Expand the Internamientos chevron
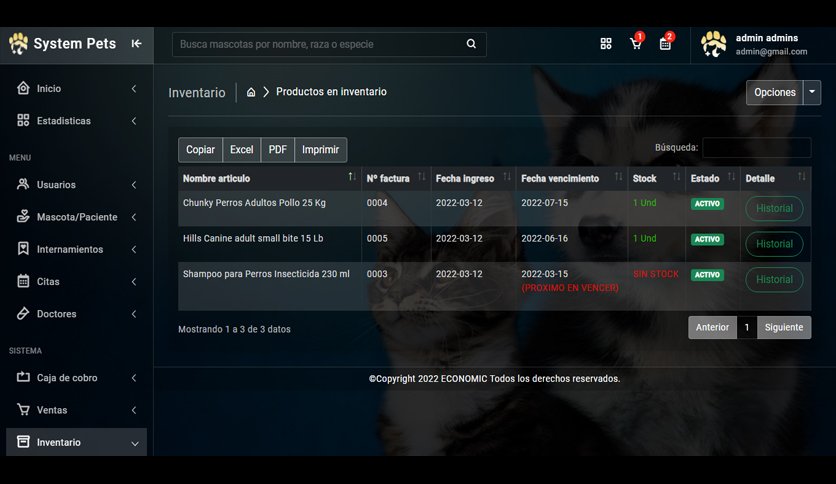836x484 pixels. tap(134, 249)
